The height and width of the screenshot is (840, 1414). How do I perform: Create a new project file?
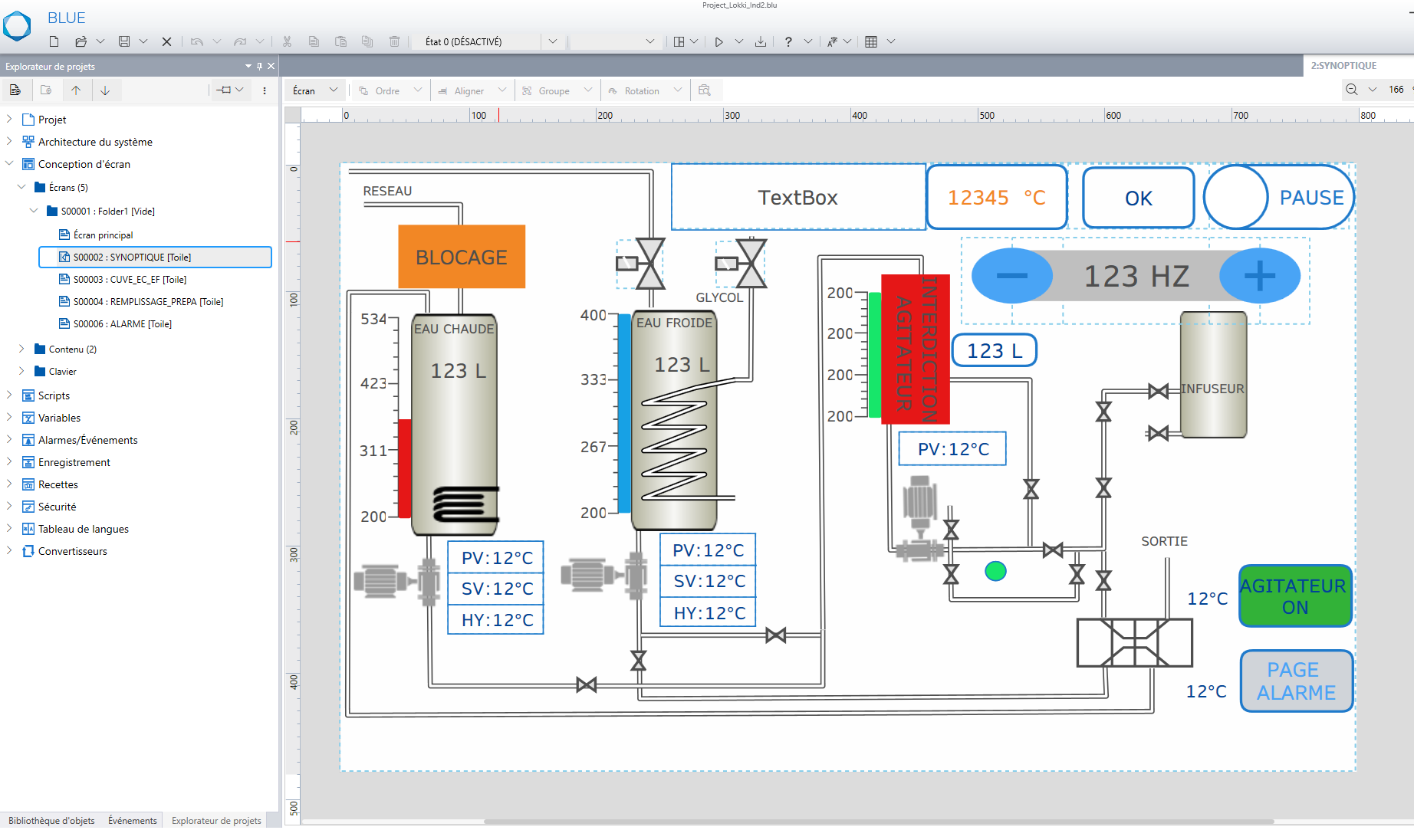[x=54, y=41]
